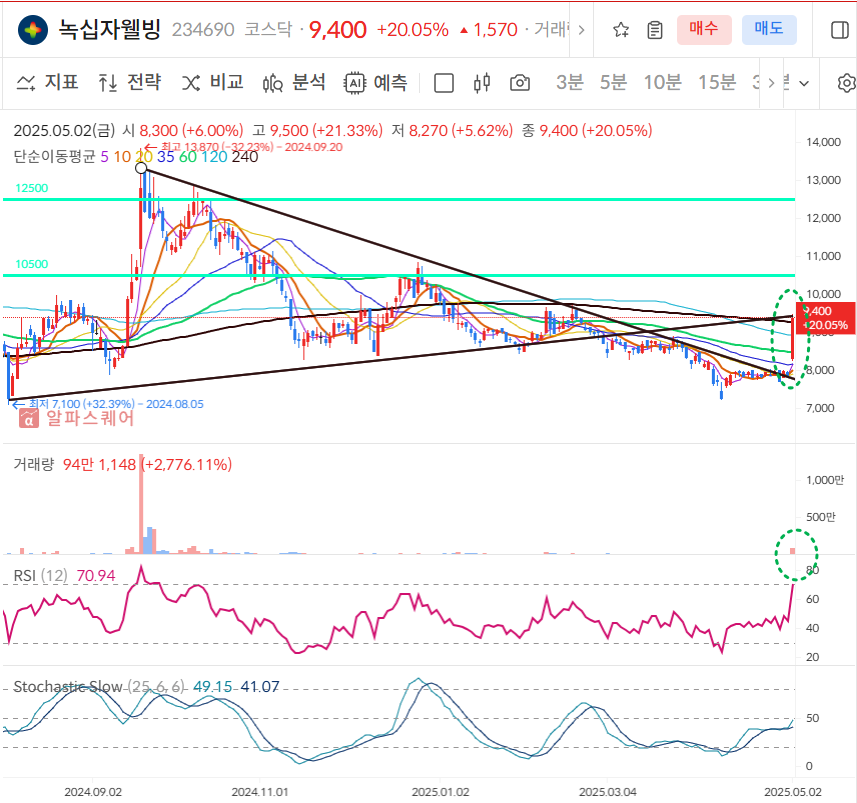The height and width of the screenshot is (803, 857).
Task: Open the 지표 indicators menu
Action: [x=48, y=83]
